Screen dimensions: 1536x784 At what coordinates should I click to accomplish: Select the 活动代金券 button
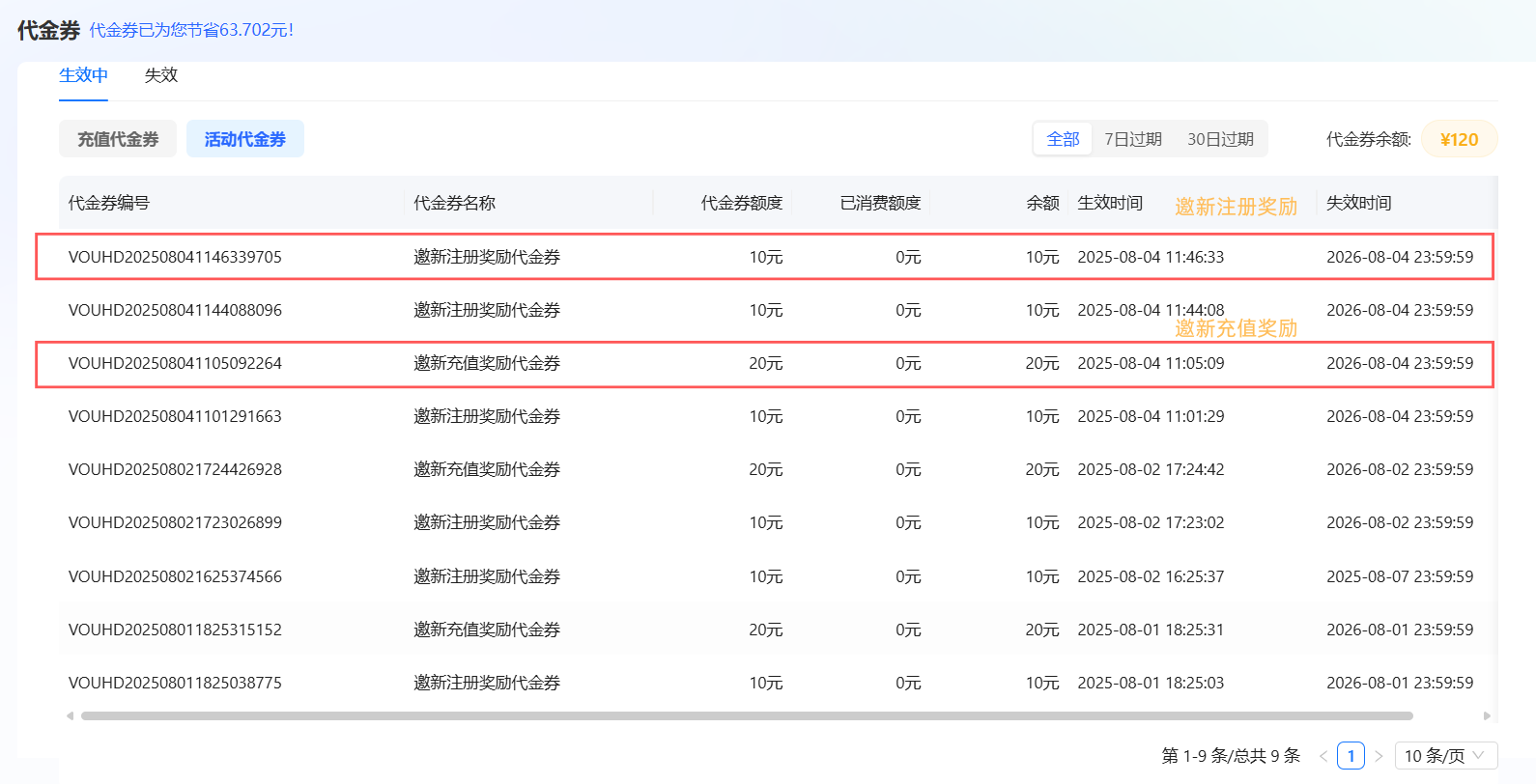click(x=245, y=139)
